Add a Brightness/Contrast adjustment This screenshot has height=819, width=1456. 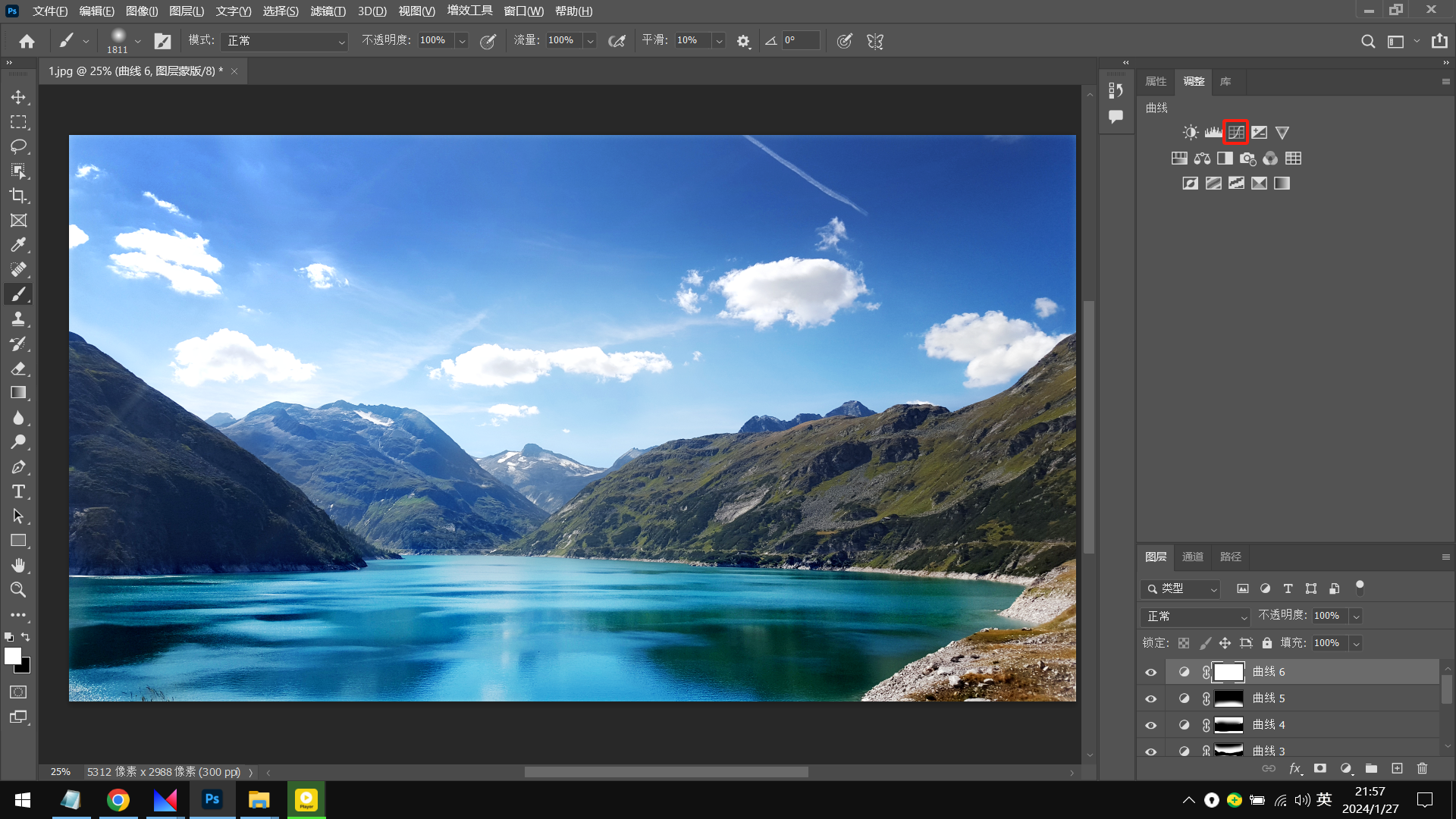coord(1191,133)
